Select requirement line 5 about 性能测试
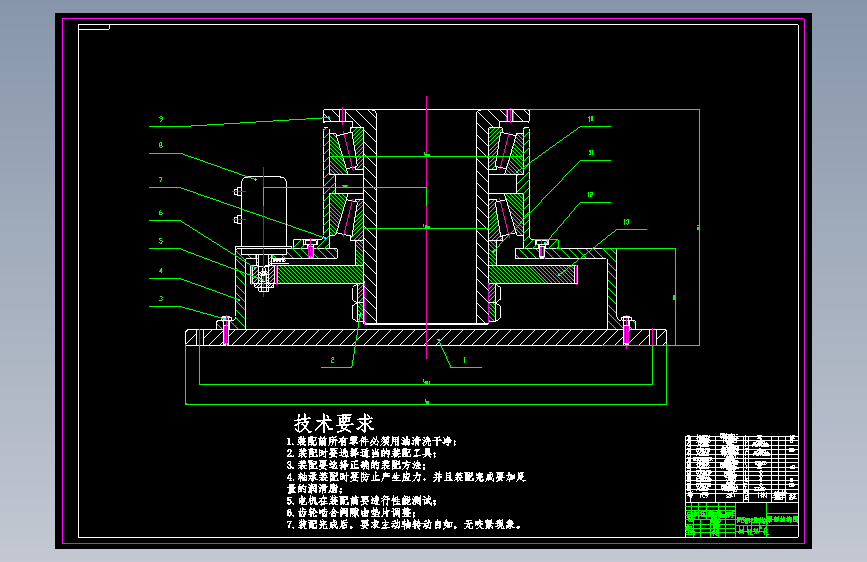Image resolution: width=867 pixels, height=562 pixels. click(x=362, y=501)
